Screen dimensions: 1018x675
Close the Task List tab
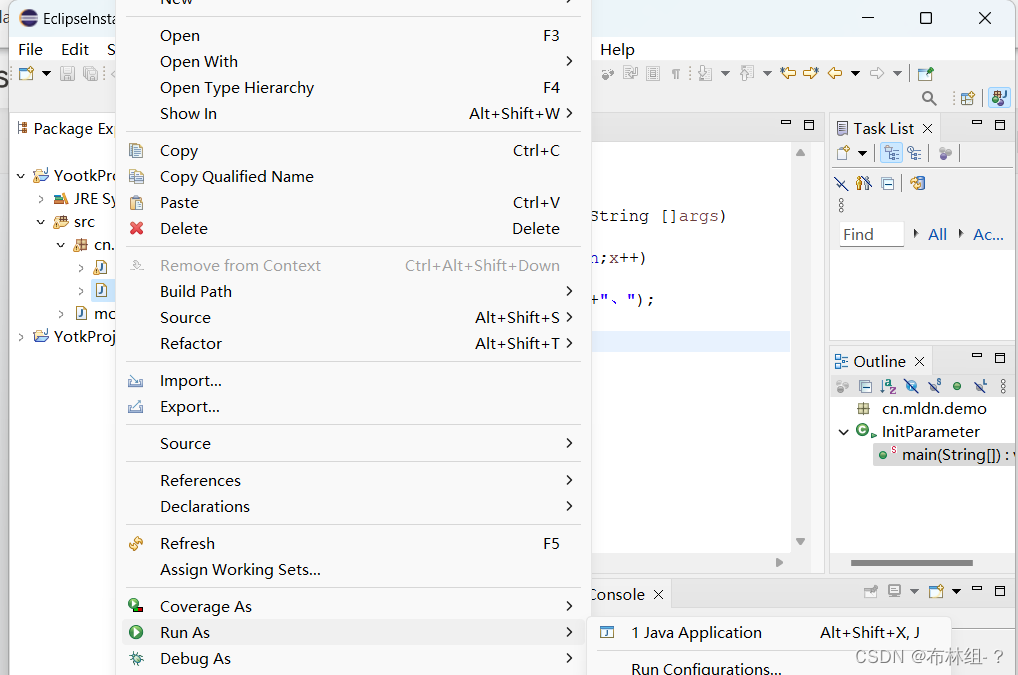click(x=927, y=129)
